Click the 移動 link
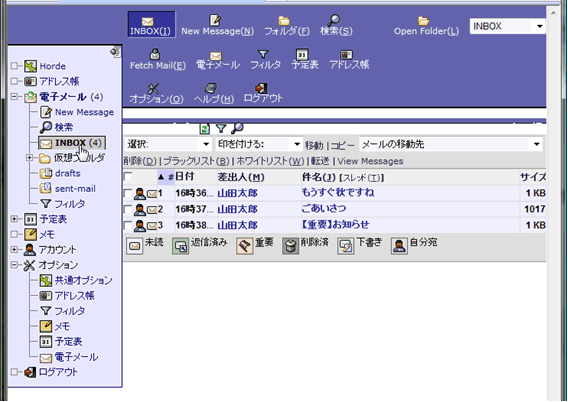 (314, 145)
